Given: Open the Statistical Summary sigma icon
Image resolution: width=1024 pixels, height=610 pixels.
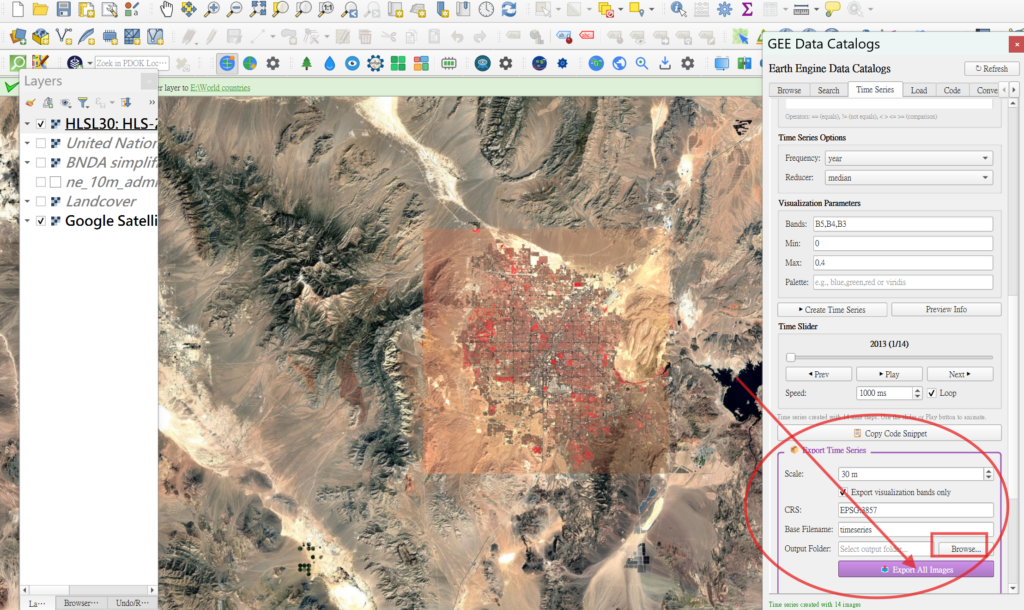Looking at the screenshot, I should (x=747, y=10).
